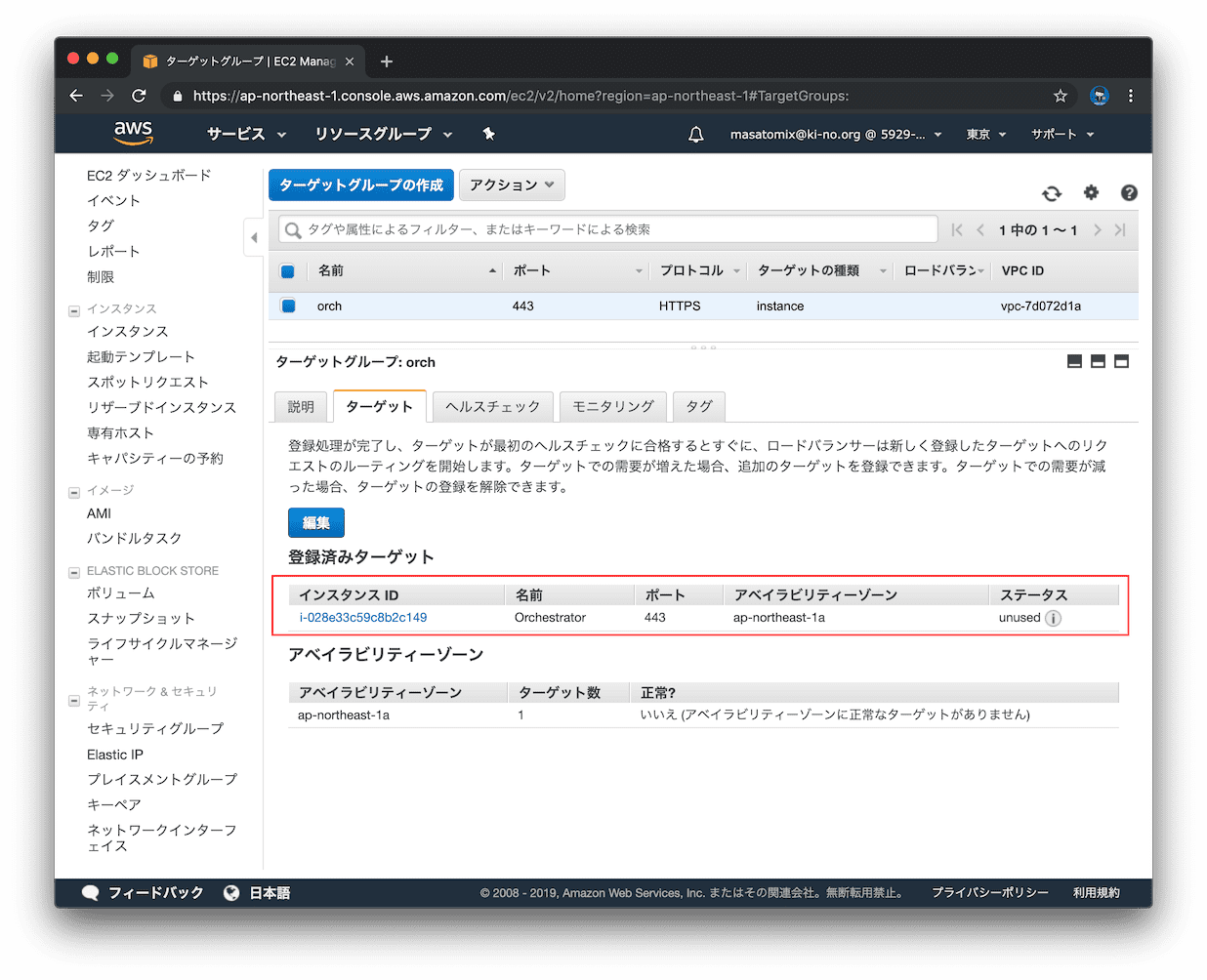Click the search magnifier icon in filter box
This screenshot has width=1207, height=980.
click(292, 230)
